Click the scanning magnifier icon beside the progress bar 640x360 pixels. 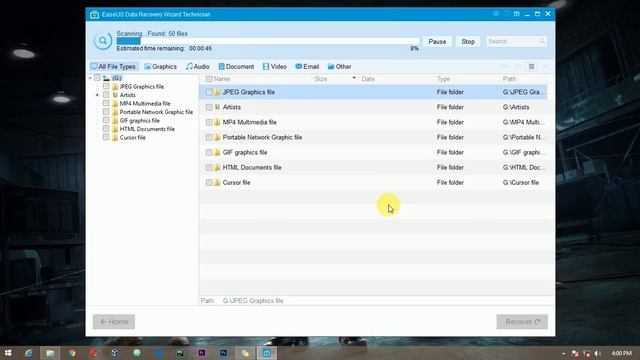(102, 41)
